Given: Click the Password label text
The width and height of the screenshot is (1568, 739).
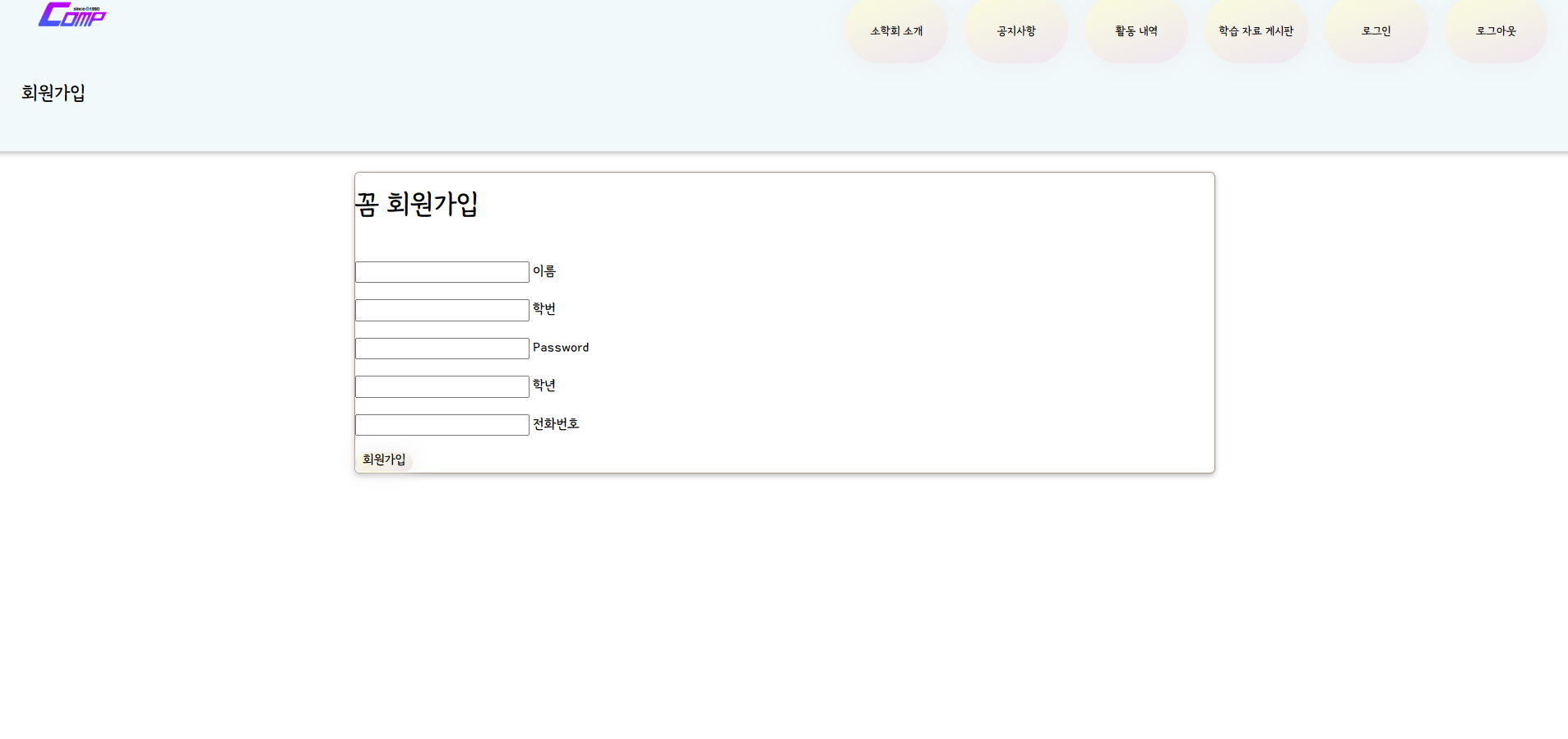Looking at the screenshot, I should [x=561, y=348].
